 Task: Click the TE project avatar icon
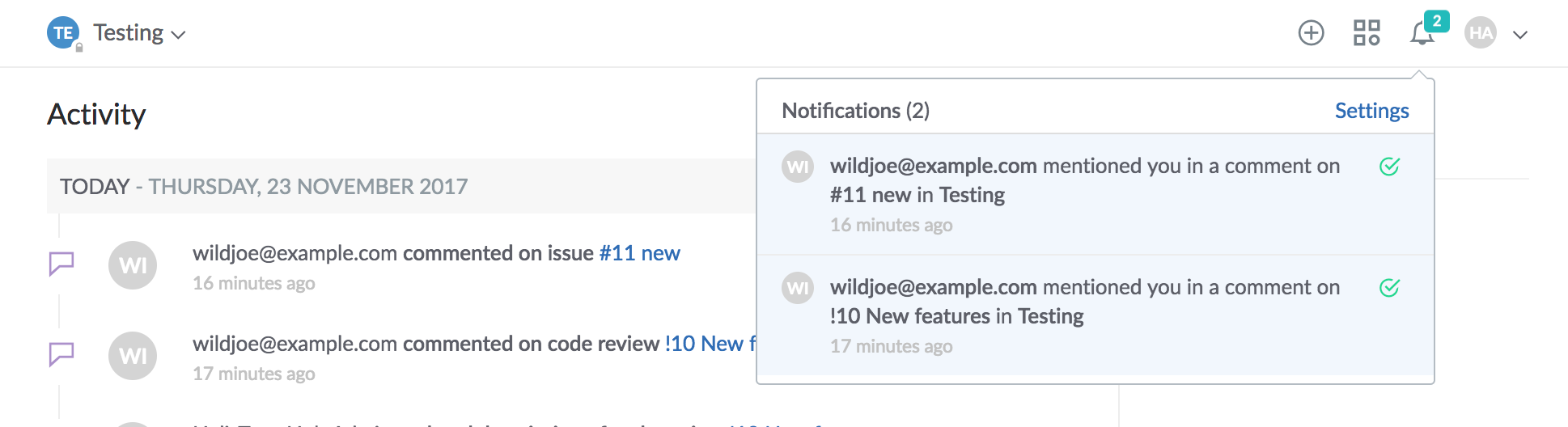63,33
